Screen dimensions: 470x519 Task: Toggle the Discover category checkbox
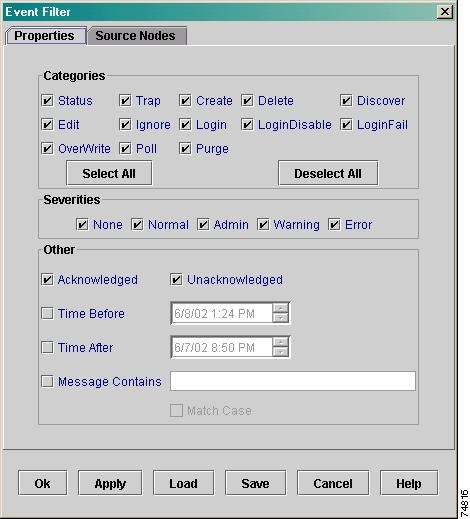coord(346,100)
